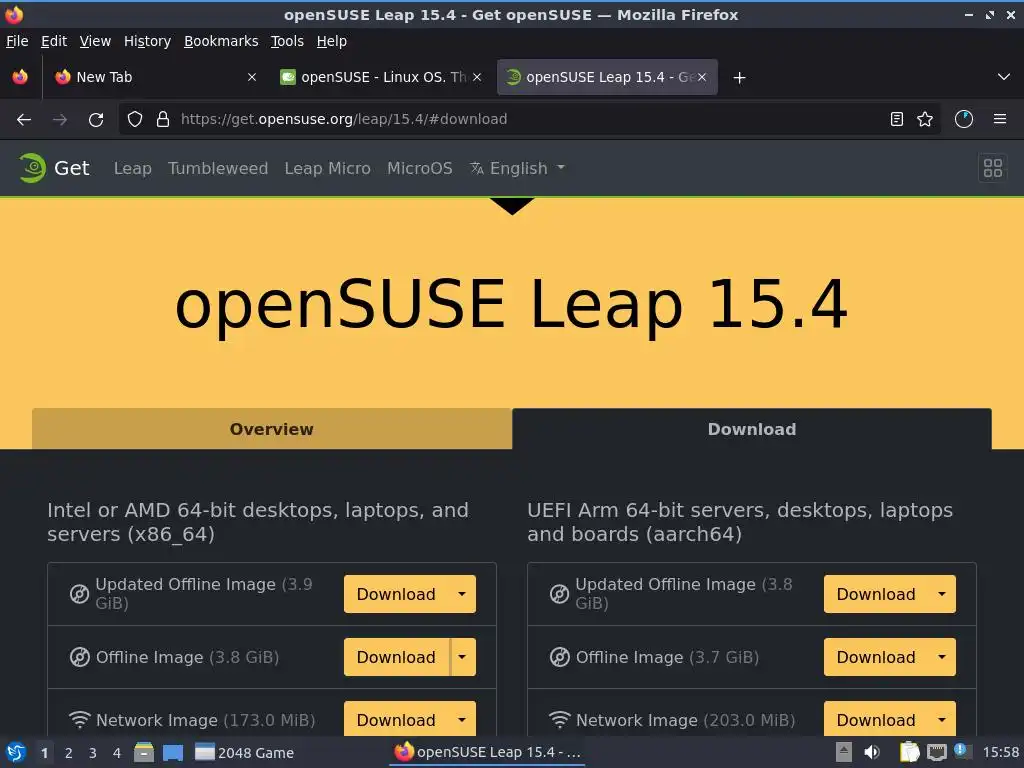This screenshot has height=768, width=1024.
Task: Click disc icon beside aarch64 Offline Image 3.7 GiB
Action: (560, 657)
